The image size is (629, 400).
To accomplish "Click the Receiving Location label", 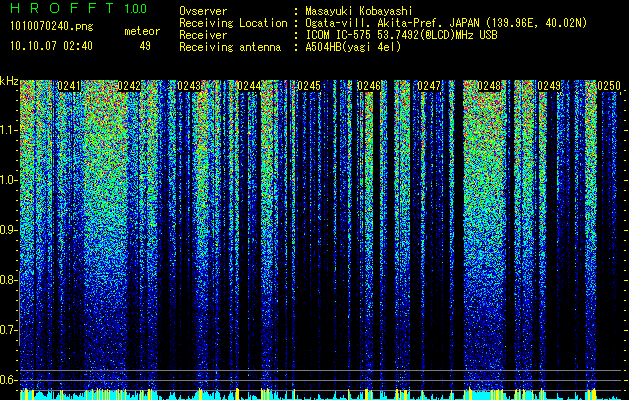I will click(x=233, y=23).
